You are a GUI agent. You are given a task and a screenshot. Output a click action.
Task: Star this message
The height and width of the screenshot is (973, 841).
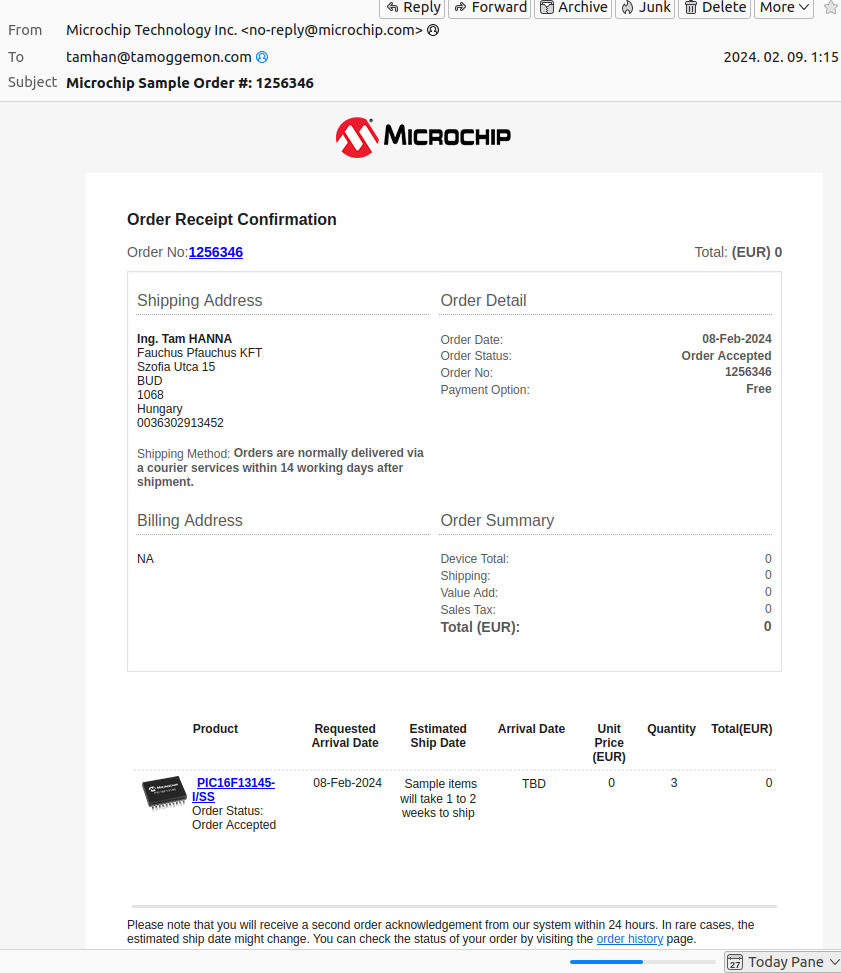(x=831, y=7)
